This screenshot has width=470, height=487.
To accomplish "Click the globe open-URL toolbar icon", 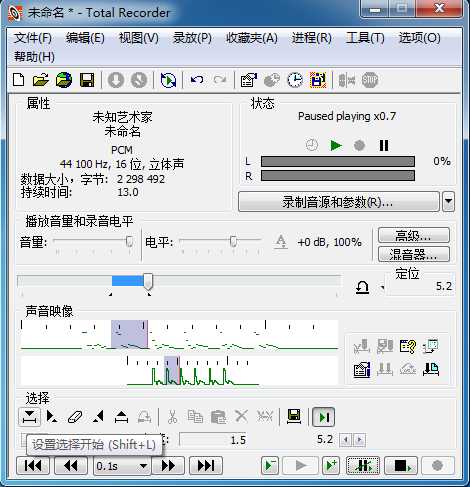I will coord(64,80).
